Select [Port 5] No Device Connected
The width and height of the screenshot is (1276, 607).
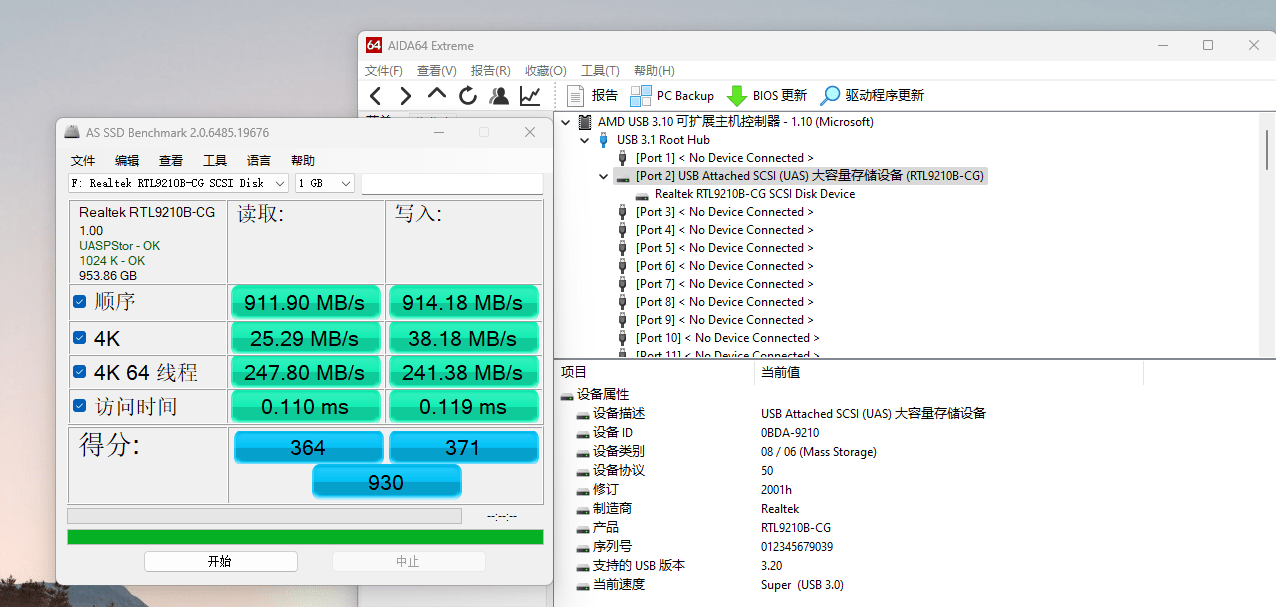coord(715,248)
